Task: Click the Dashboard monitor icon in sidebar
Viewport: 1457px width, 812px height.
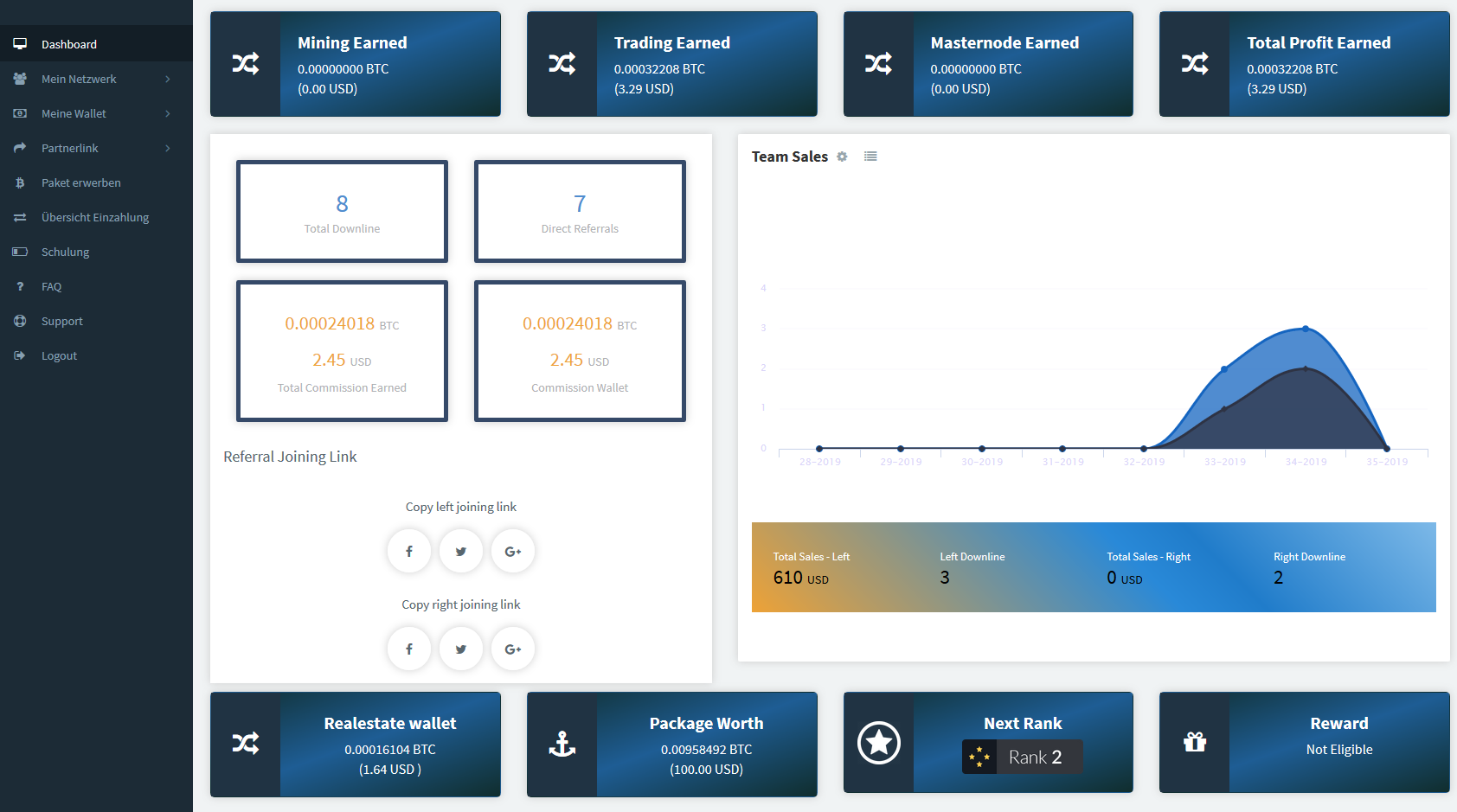Action: pyautogui.click(x=20, y=44)
